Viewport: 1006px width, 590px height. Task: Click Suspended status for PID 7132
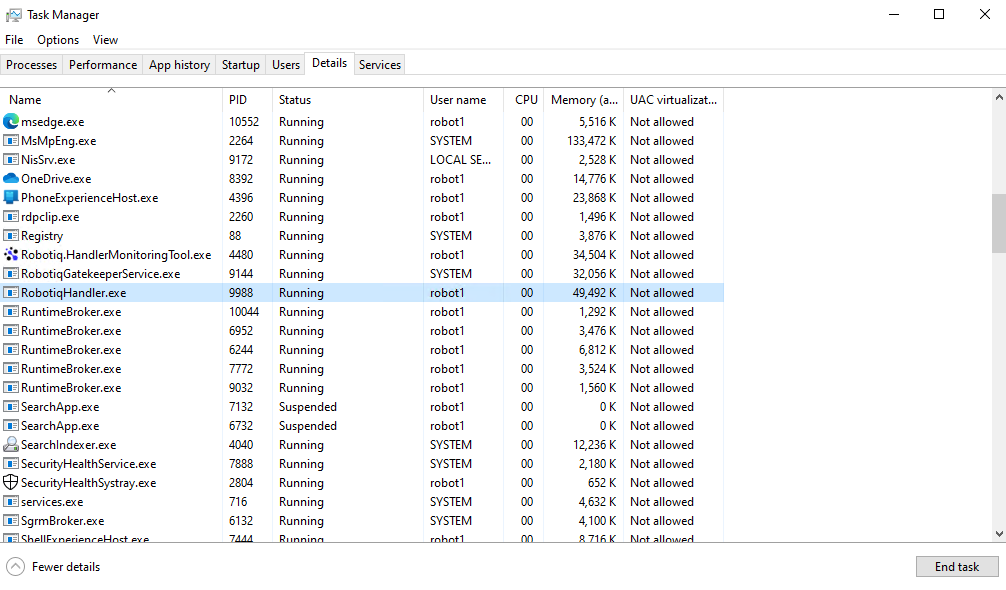(x=308, y=407)
